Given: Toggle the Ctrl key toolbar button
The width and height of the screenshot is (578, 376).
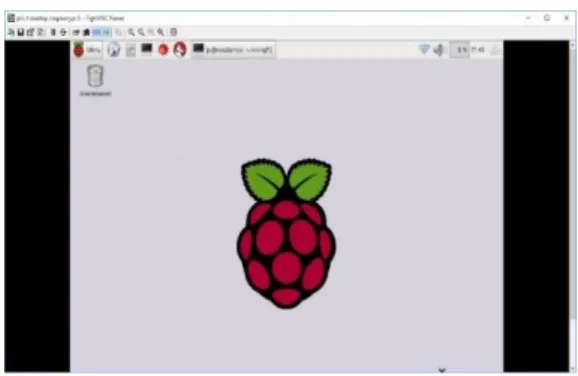Looking at the screenshot, I should 96,32.
